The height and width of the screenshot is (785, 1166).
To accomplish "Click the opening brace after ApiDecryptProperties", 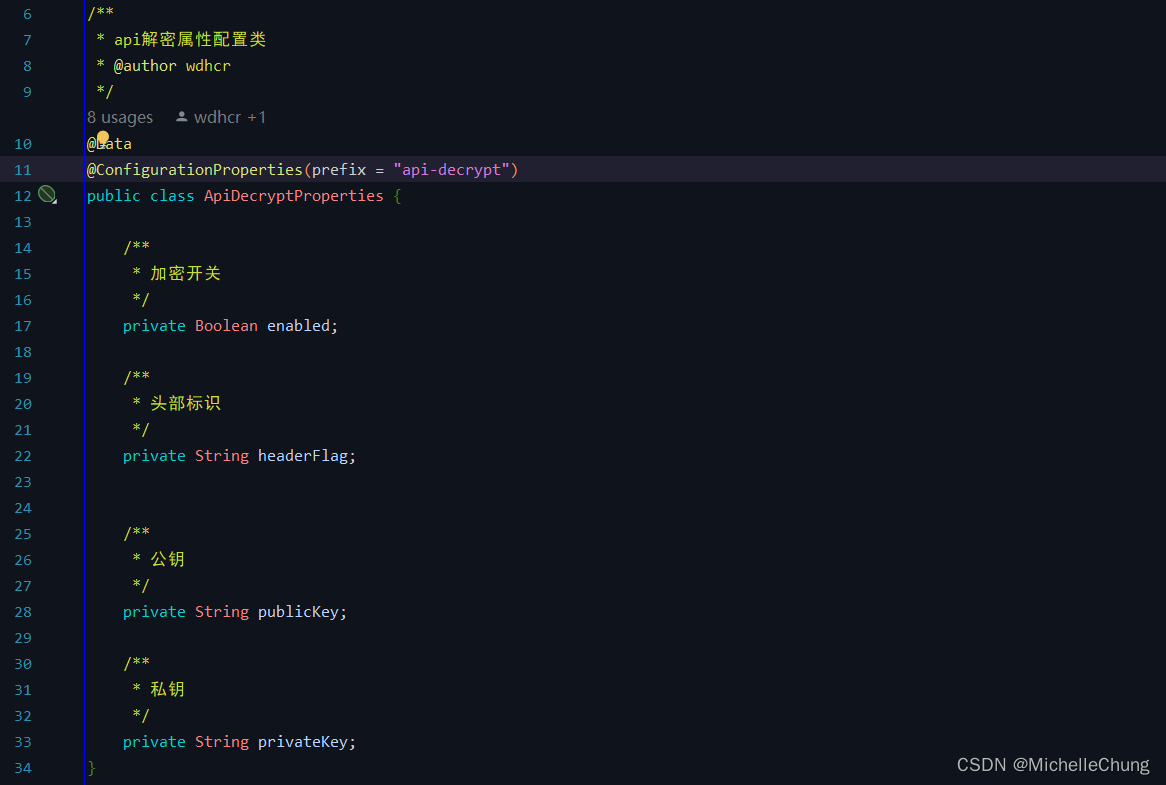I will [397, 196].
